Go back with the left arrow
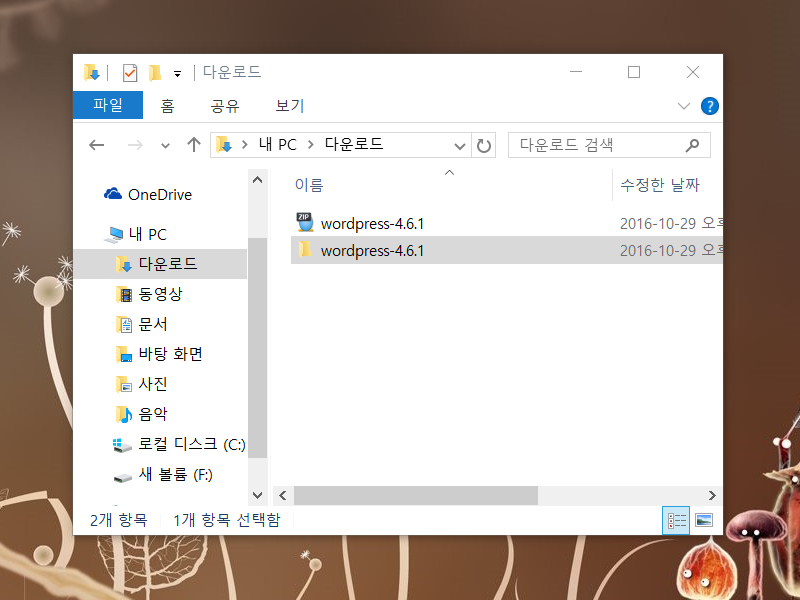Screen dimensions: 800x600 point(96,145)
